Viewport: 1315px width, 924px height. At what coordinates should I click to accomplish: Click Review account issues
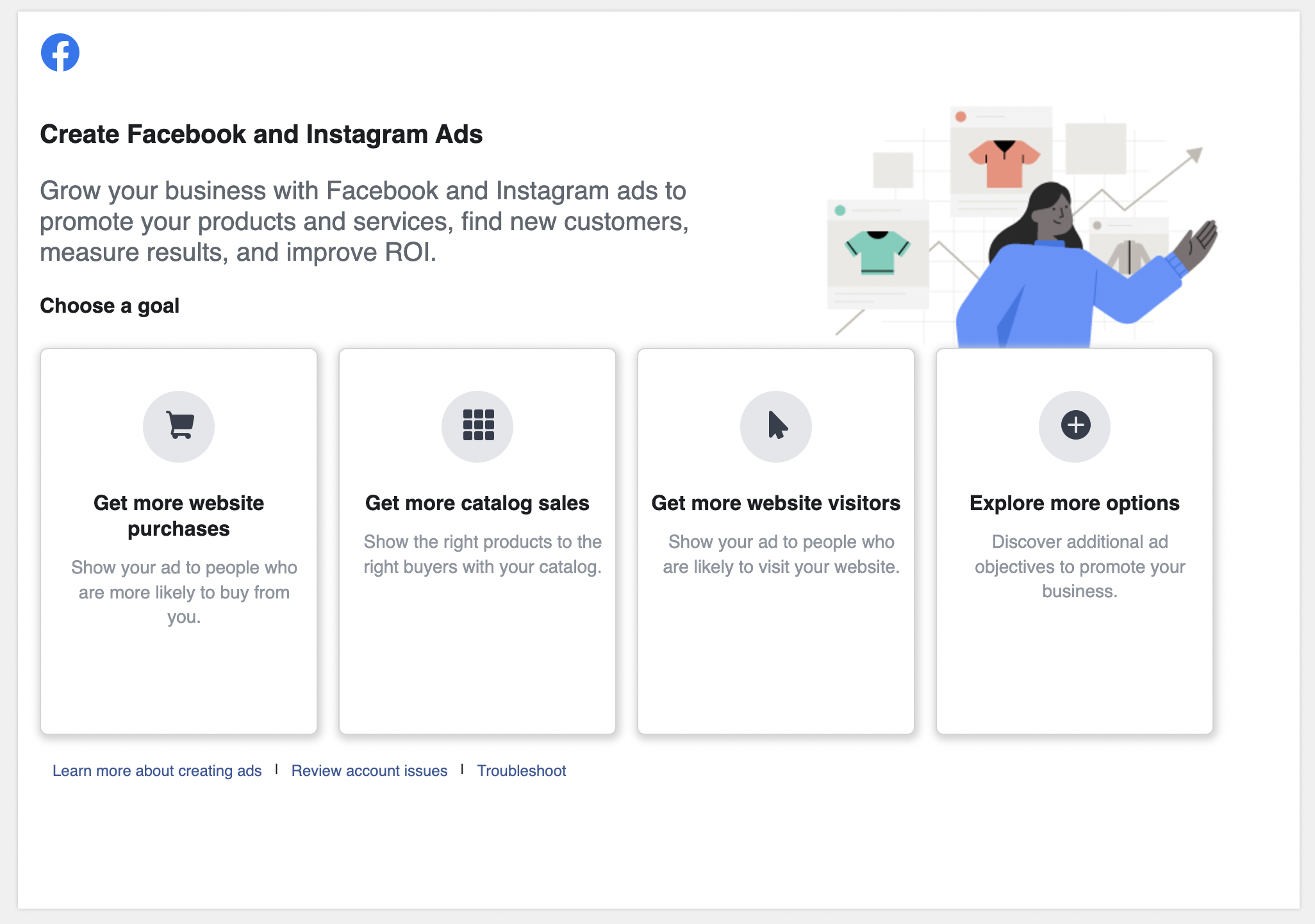[x=368, y=771]
